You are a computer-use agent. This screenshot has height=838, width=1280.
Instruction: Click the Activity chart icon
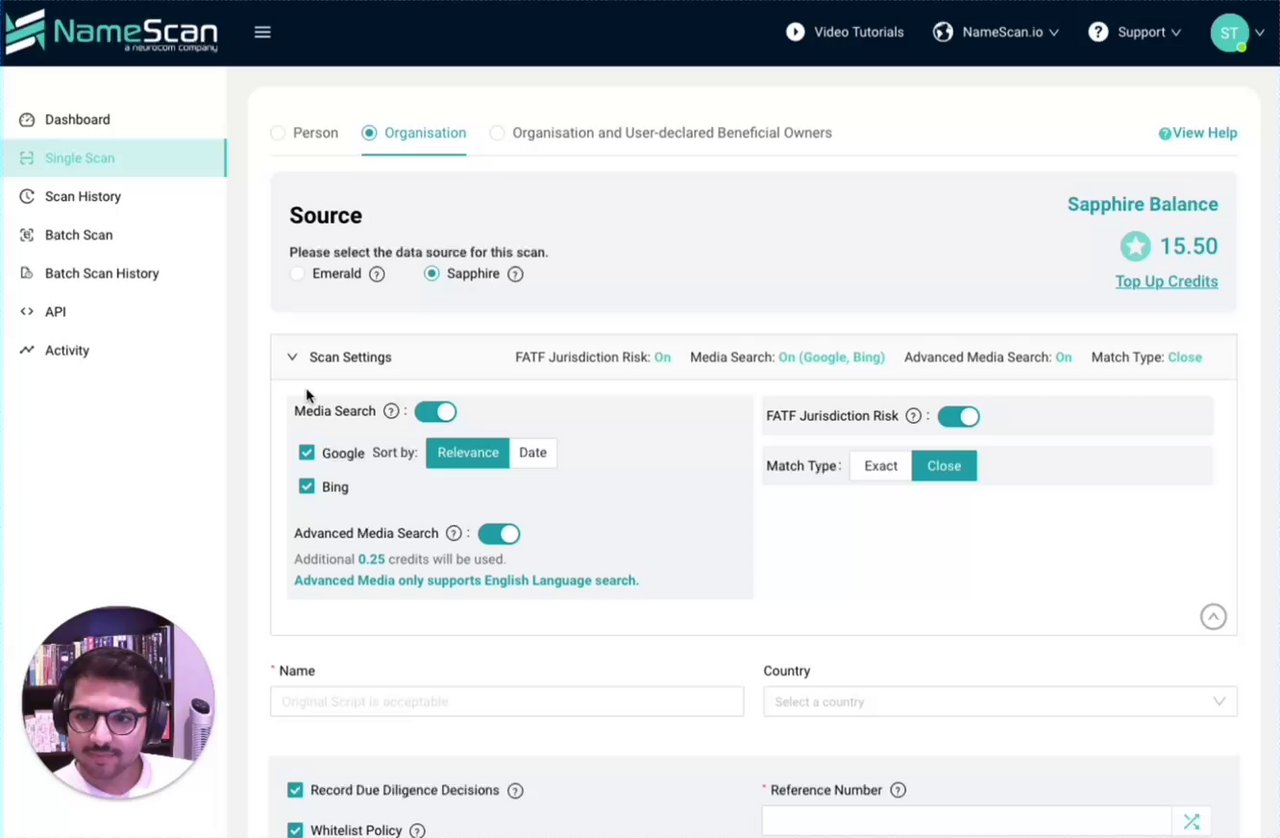pos(27,350)
